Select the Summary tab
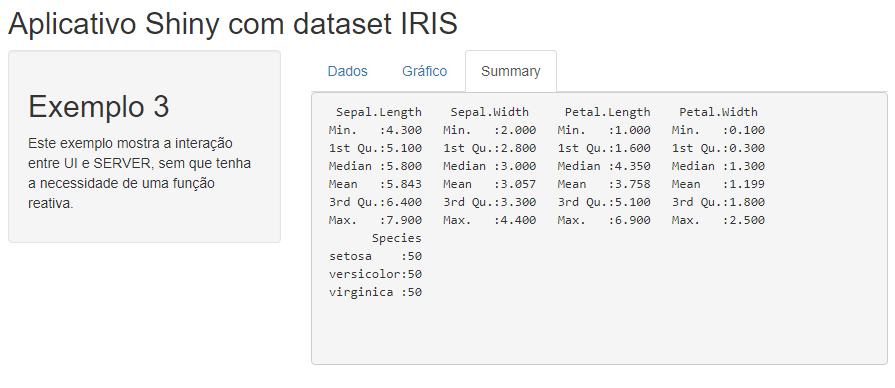895x388 pixels. click(x=510, y=71)
